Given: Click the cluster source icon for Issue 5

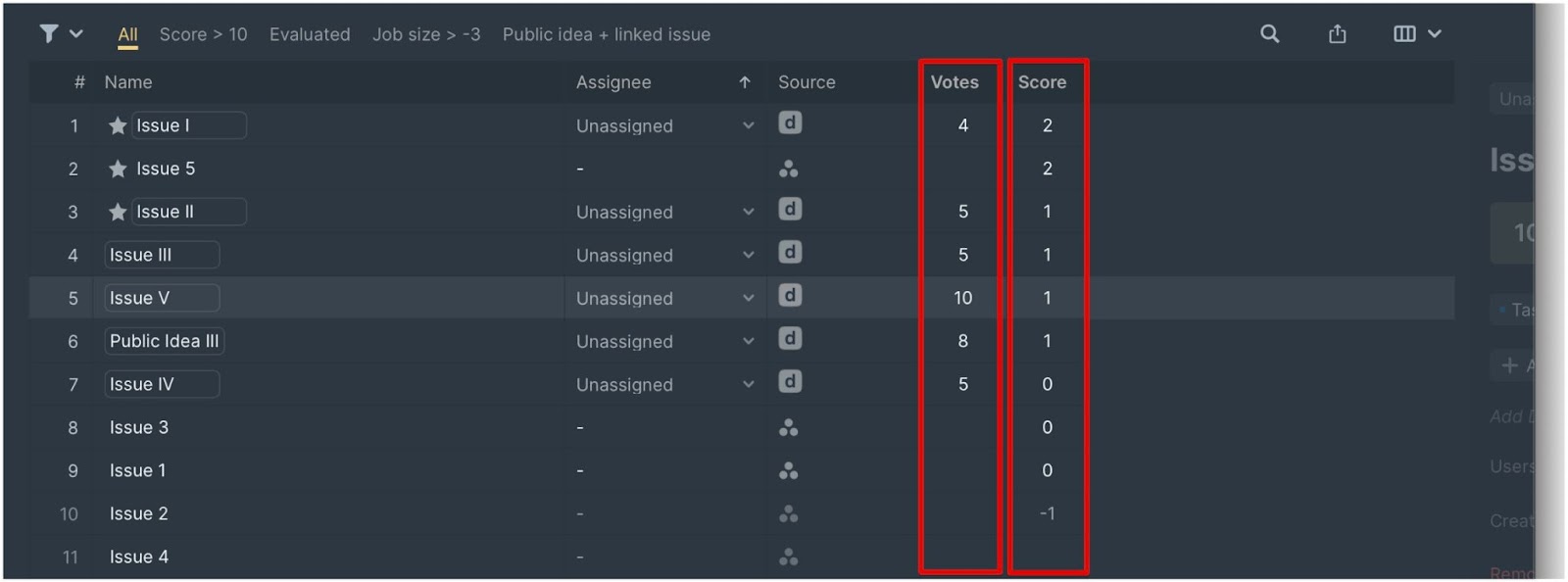Looking at the screenshot, I should coord(788,169).
